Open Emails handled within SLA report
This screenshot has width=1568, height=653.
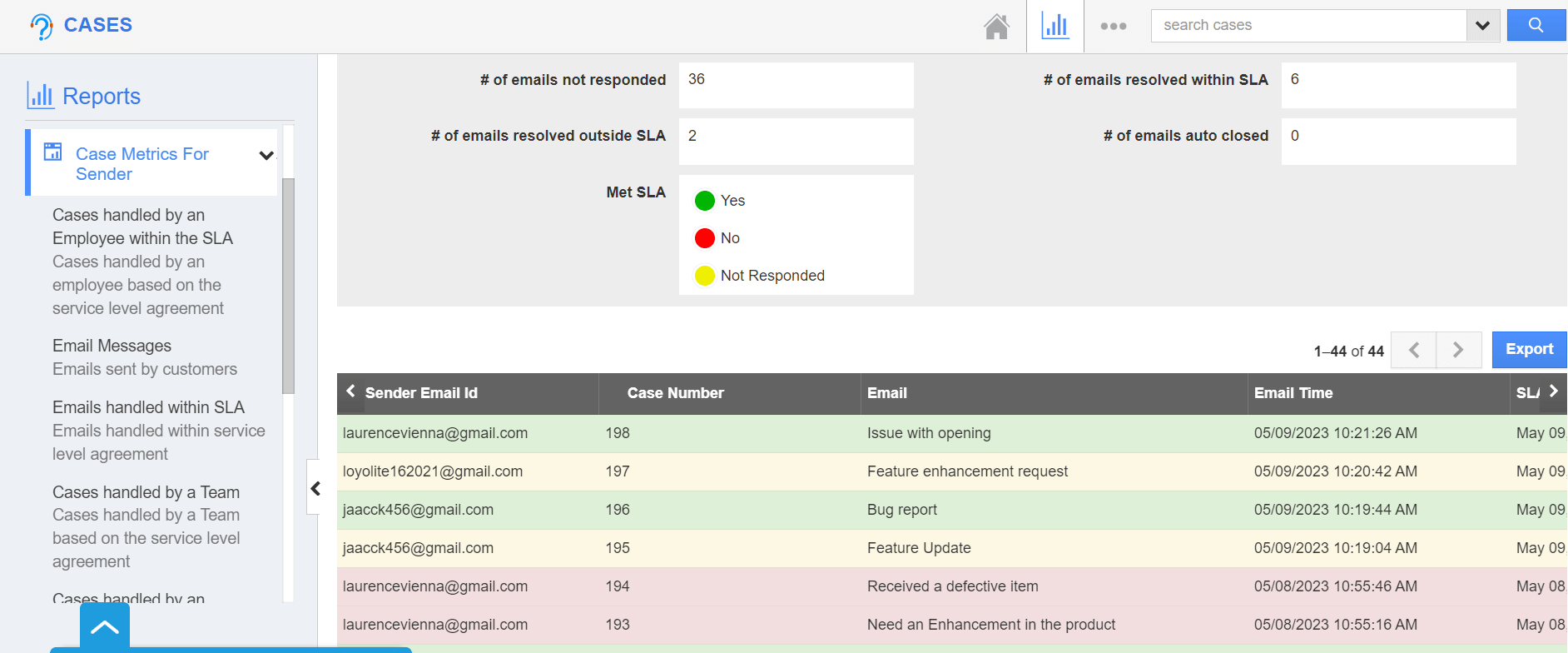(148, 407)
